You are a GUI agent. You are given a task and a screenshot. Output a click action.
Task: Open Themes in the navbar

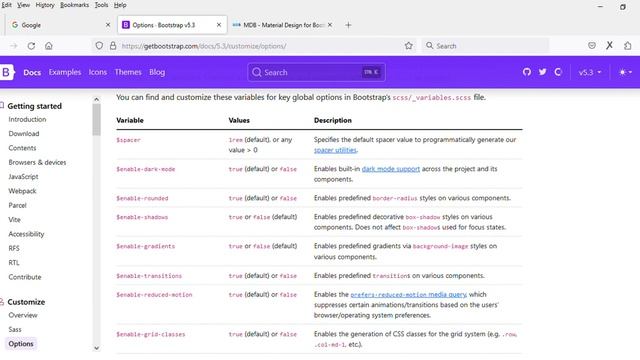128,72
